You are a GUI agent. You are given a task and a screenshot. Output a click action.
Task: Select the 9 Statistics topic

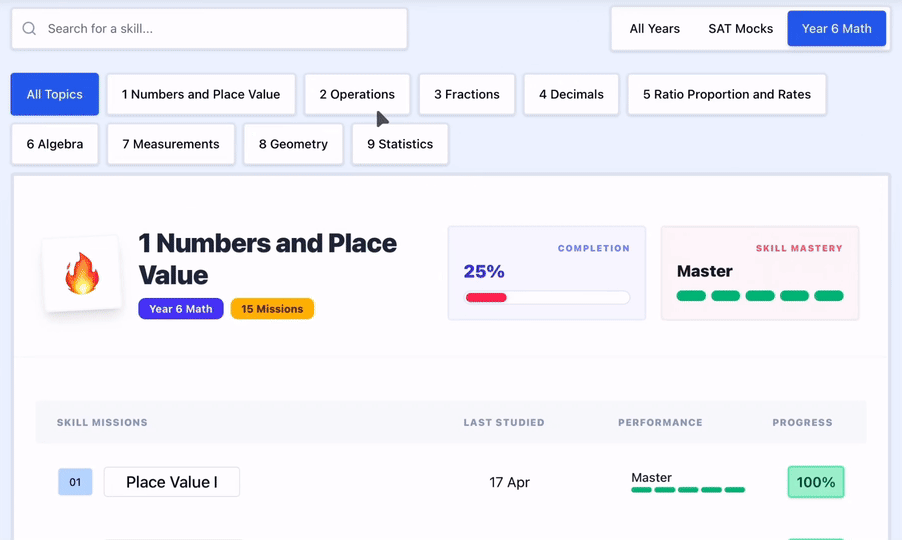tap(400, 144)
